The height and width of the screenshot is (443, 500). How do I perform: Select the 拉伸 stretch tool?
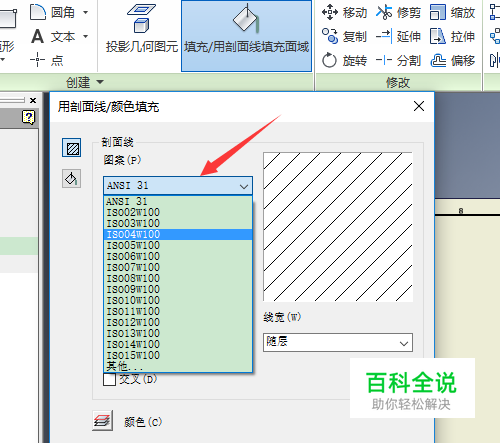click(x=452, y=36)
